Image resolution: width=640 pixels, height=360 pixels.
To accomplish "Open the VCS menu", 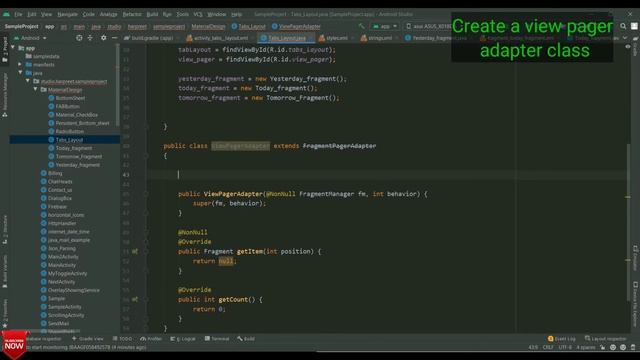I will tap(198, 14).
